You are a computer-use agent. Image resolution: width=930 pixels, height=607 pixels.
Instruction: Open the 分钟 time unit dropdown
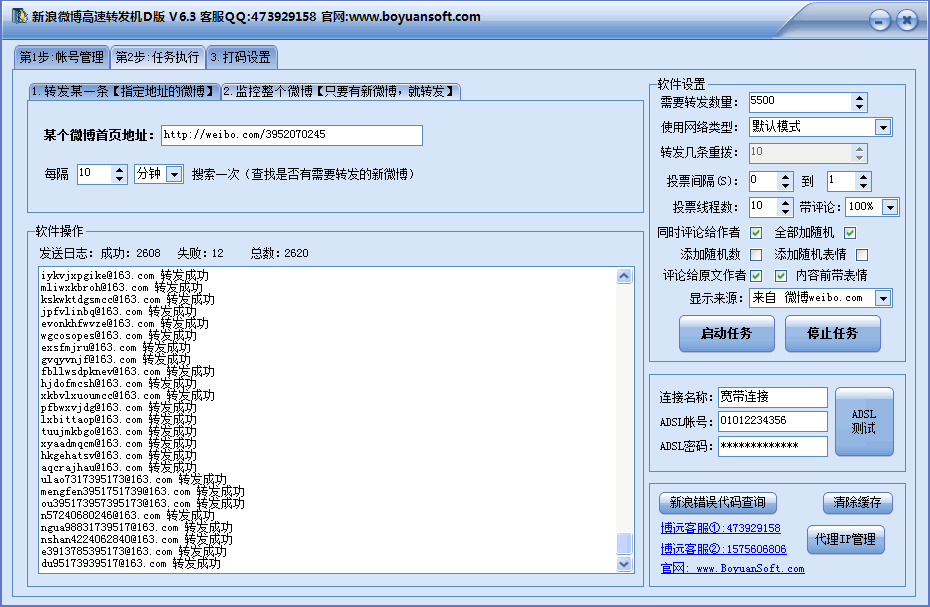click(x=174, y=174)
